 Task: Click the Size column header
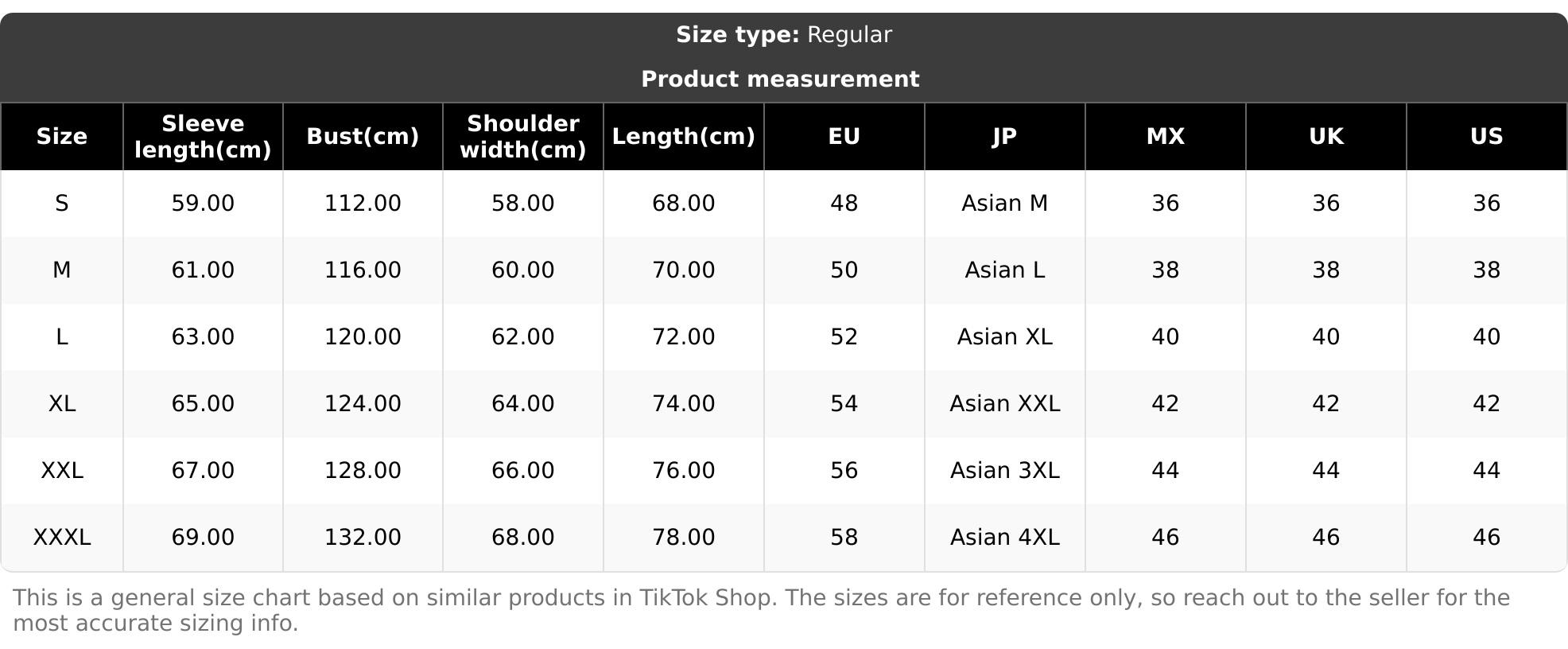pyautogui.click(x=62, y=137)
